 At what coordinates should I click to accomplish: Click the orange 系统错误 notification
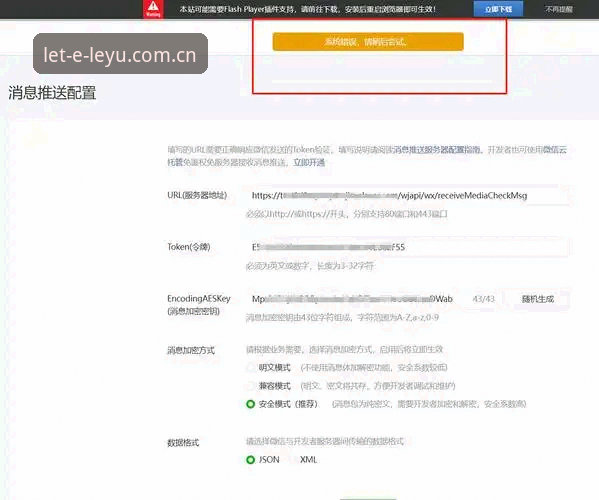point(368,42)
